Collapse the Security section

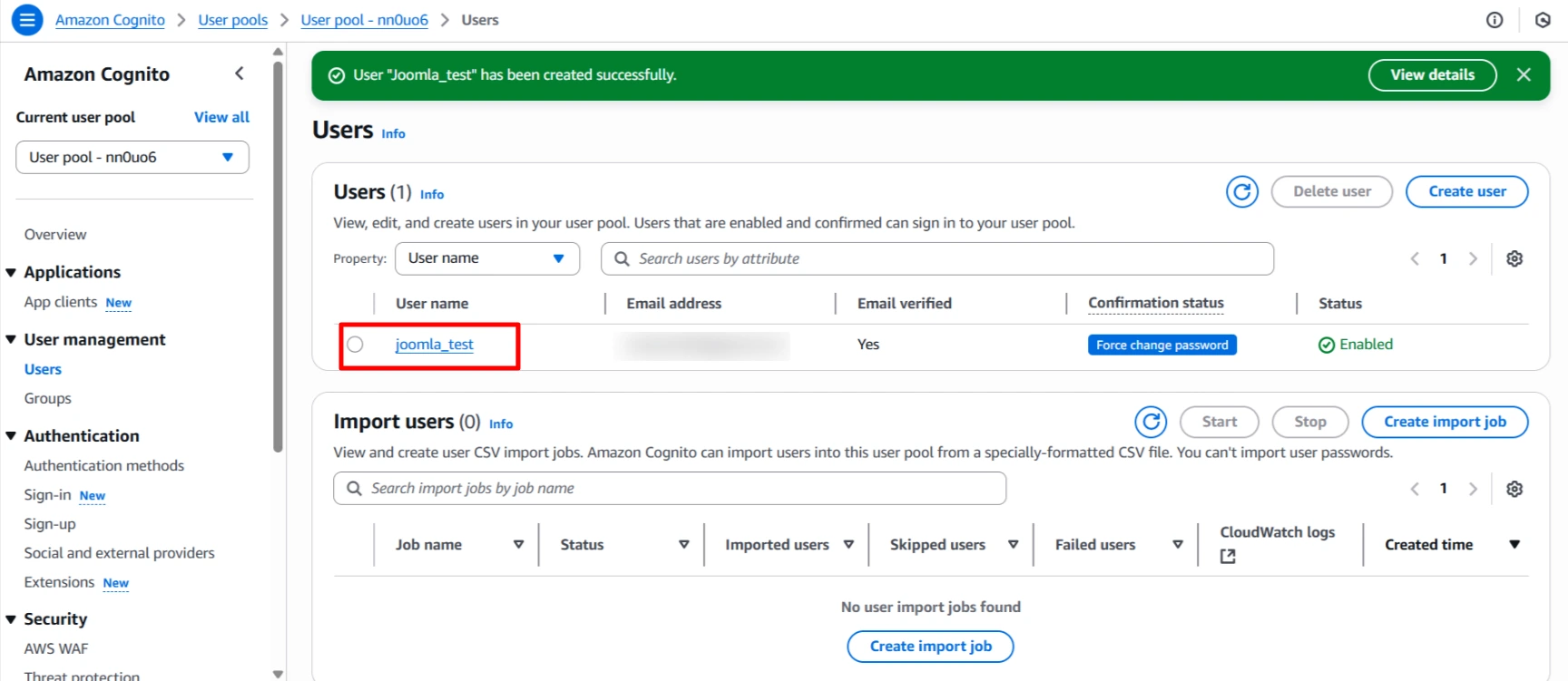pyautogui.click(x=11, y=619)
